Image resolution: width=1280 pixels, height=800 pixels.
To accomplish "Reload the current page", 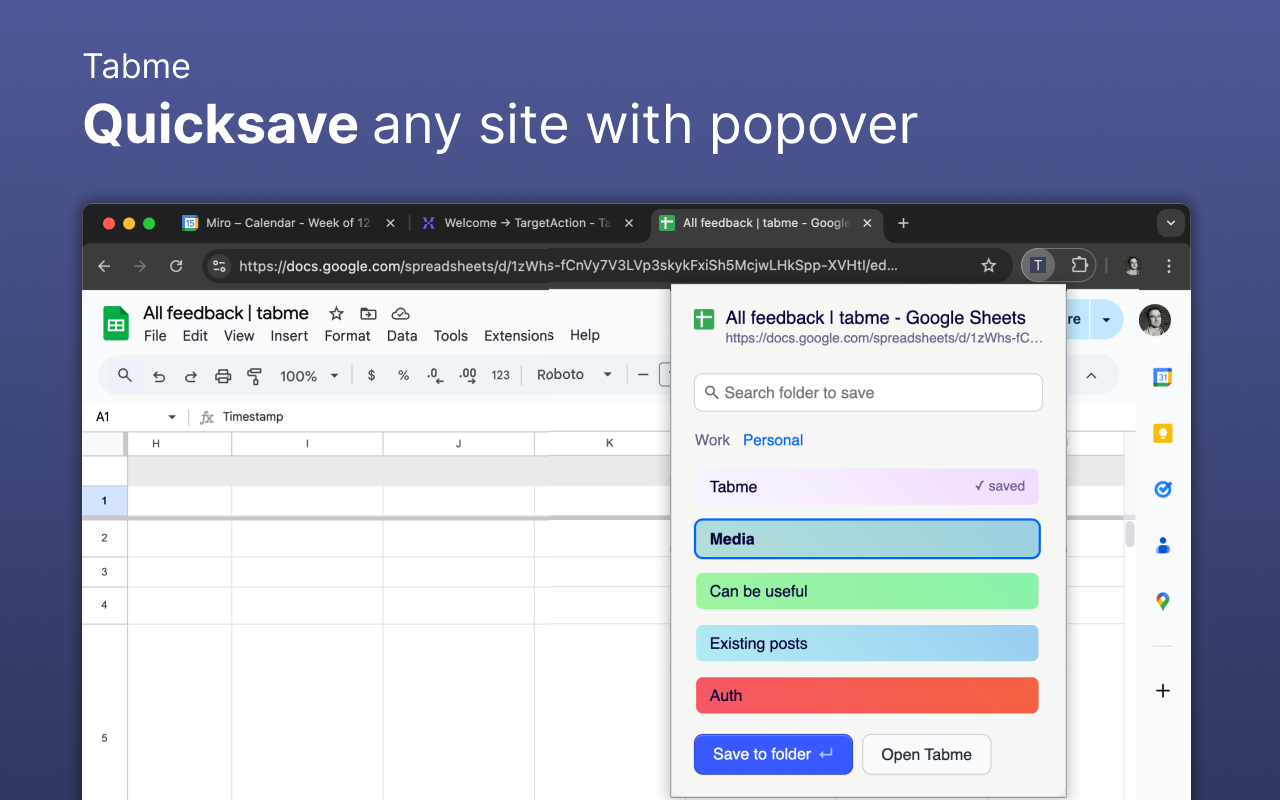I will tap(176, 266).
